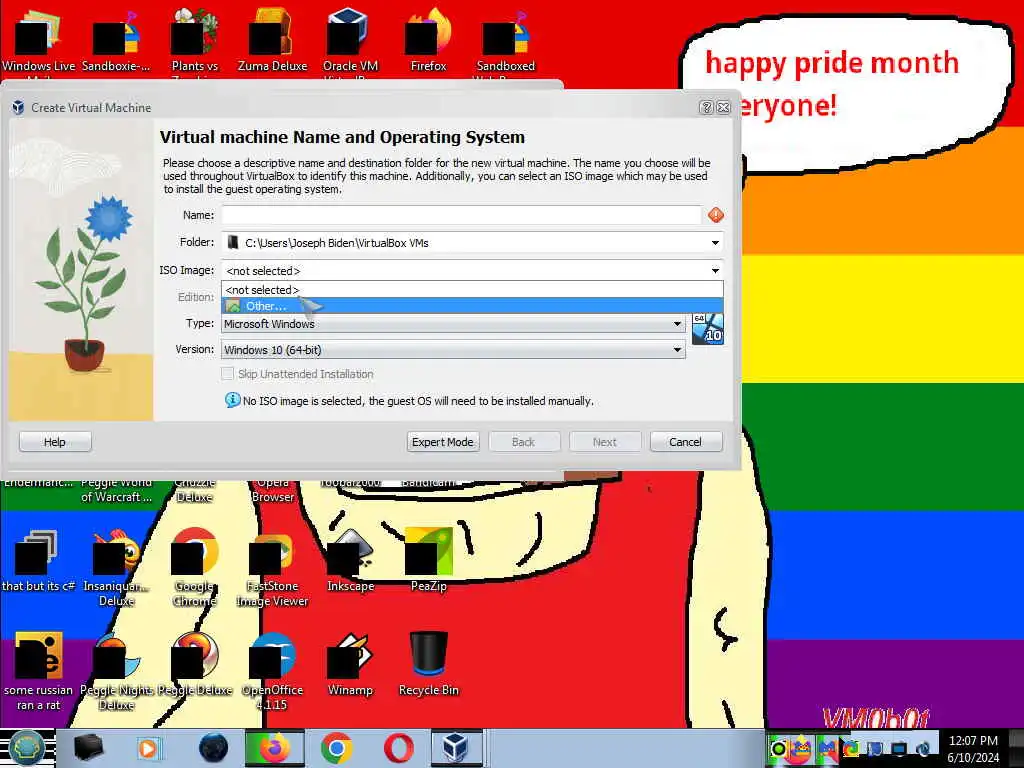1024x768 pixels.
Task: Open FastStone Image Viewer desktop icon
Action: coord(272,568)
